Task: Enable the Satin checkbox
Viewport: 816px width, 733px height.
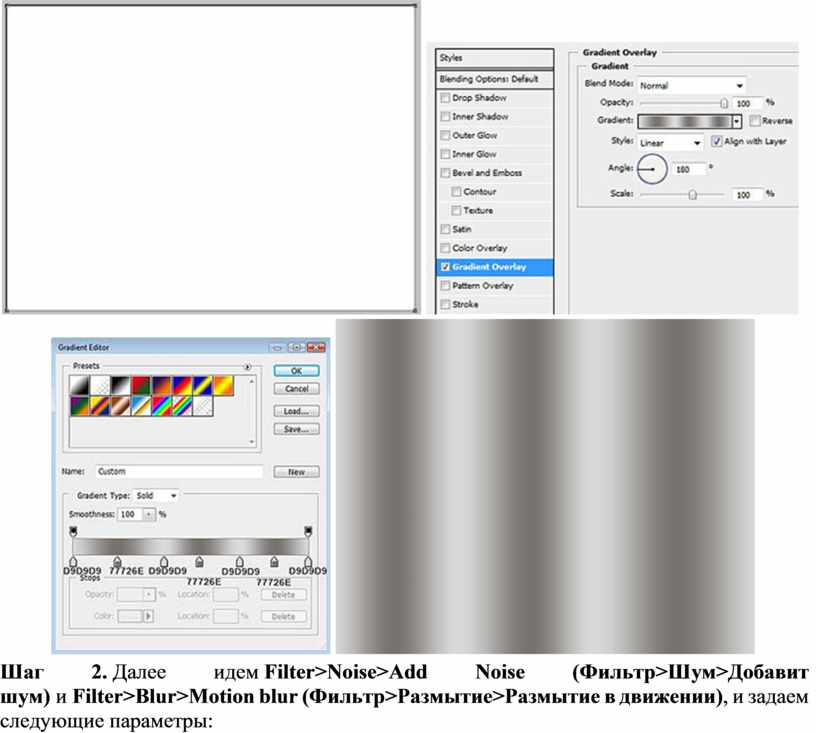Action: [445, 229]
